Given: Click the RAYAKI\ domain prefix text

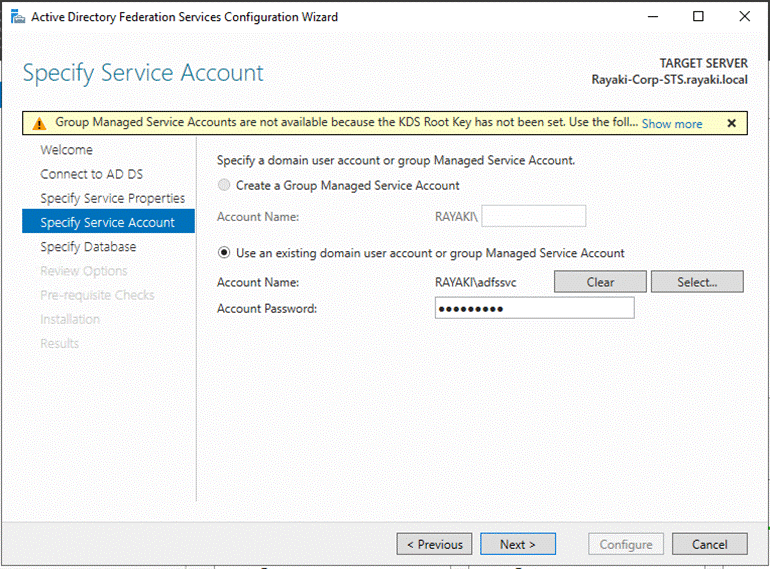Looking at the screenshot, I should [456, 217].
